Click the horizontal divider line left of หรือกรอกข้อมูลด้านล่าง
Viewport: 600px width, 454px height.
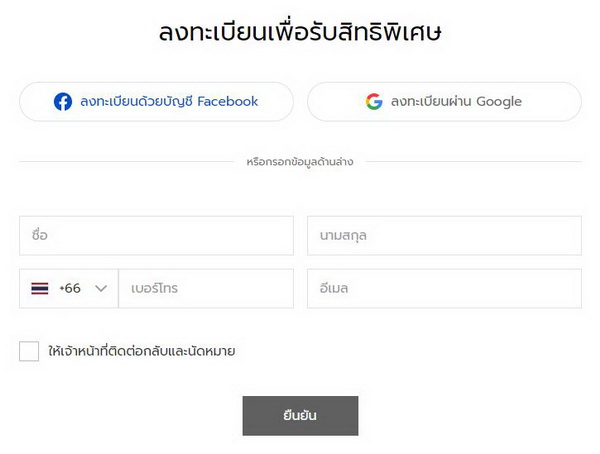[x=127, y=162]
